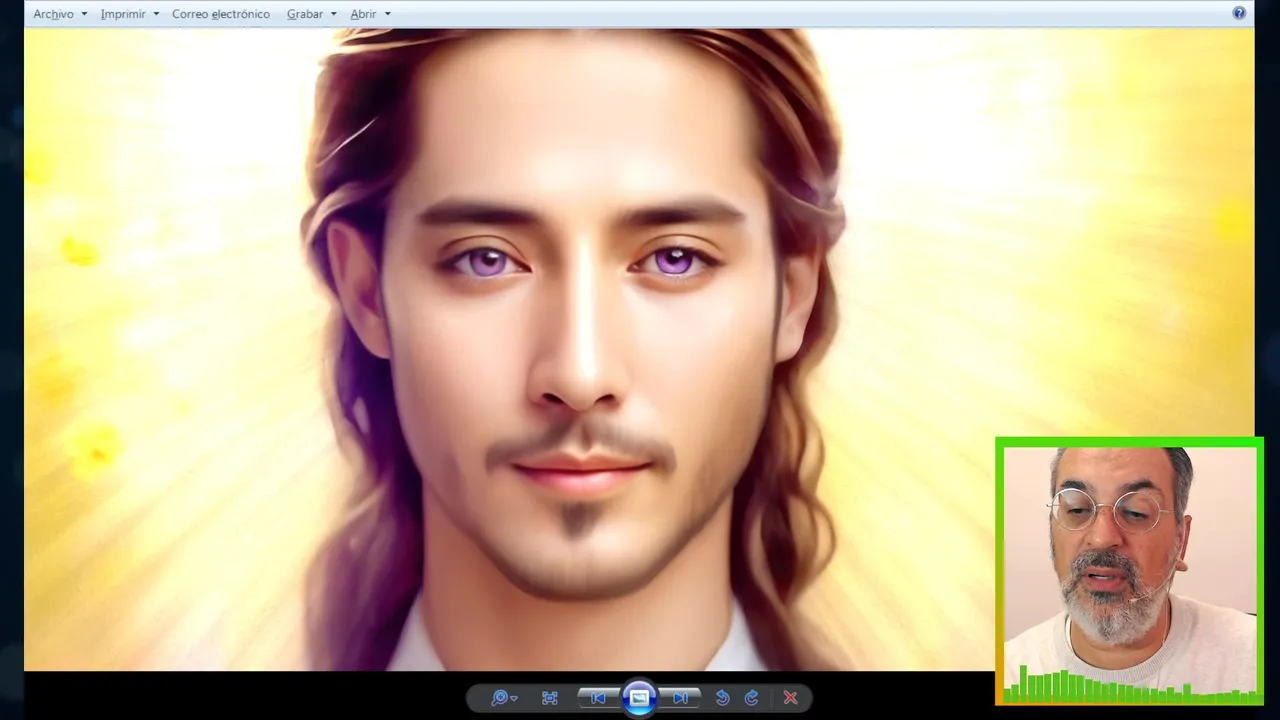Expand the Imprimir dropdown arrow
1280x720 pixels.
[x=156, y=14]
